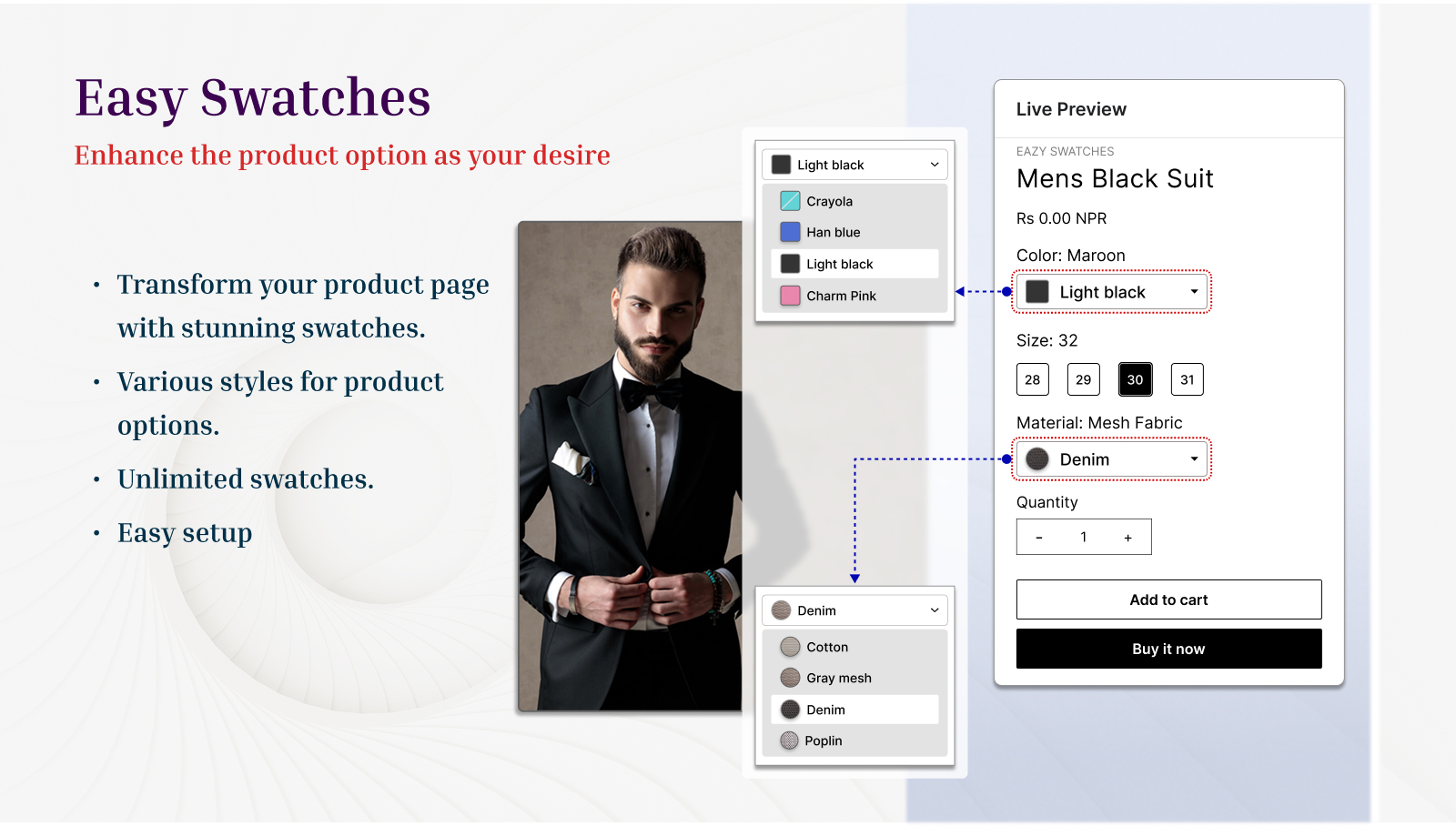Screen dimensions: 1456x826
Task: Select Cotton material option
Action: click(x=854, y=647)
